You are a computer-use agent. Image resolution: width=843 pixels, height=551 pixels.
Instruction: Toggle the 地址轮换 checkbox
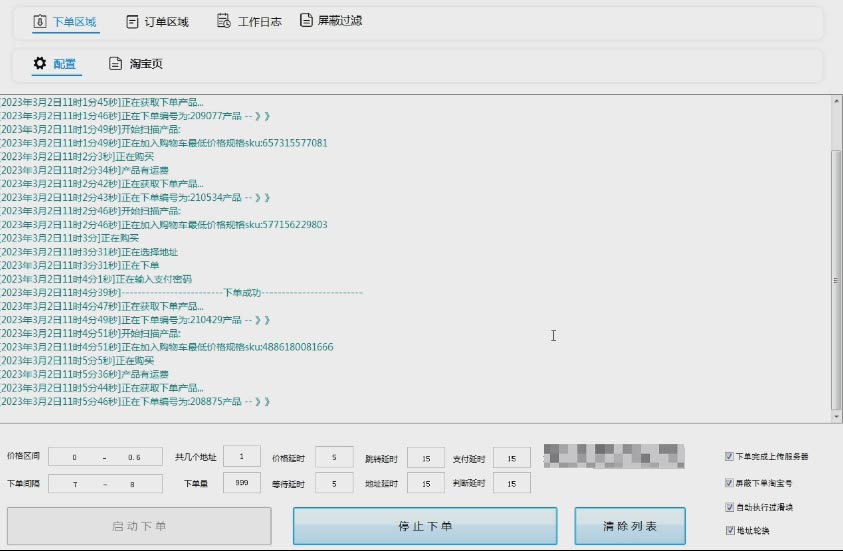click(x=730, y=531)
